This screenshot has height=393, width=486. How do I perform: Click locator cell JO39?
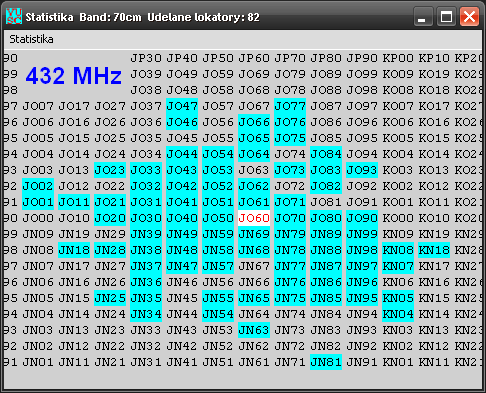click(146, 74)
